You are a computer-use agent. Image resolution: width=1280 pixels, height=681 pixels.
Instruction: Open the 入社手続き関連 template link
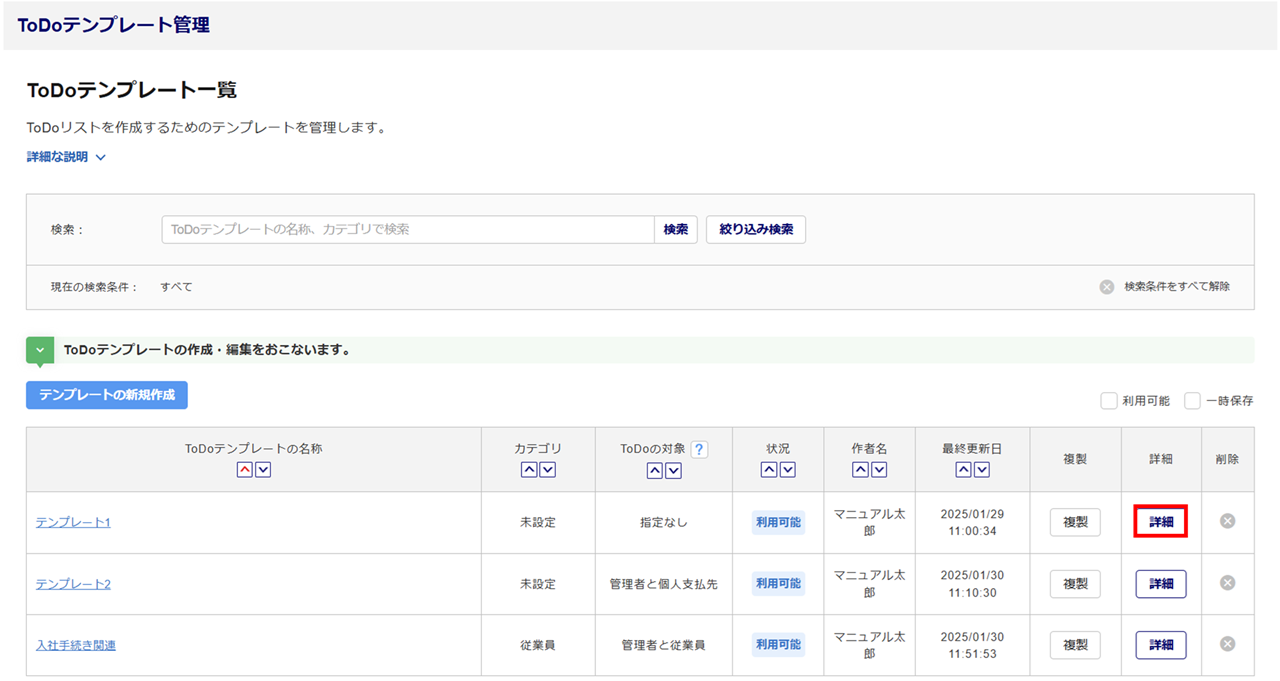(x=76, y=645)
